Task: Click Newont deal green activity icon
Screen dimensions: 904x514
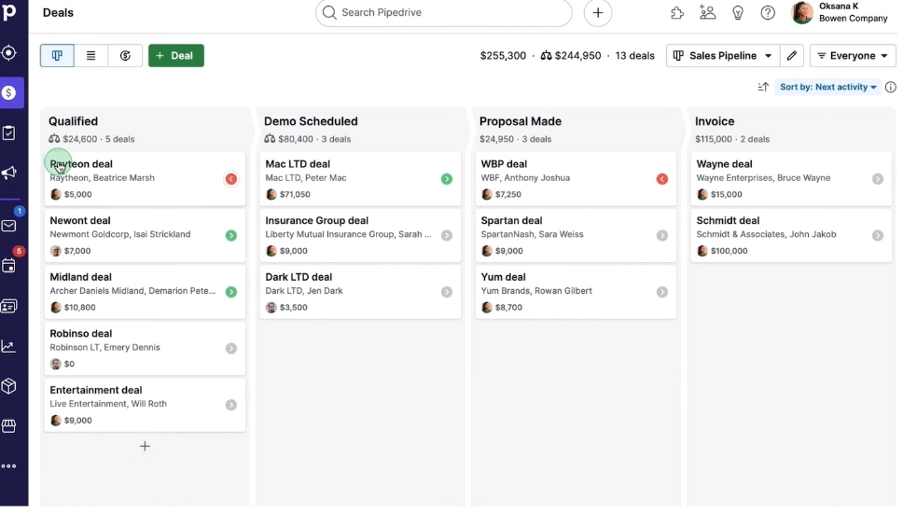Action: (231, 235)
